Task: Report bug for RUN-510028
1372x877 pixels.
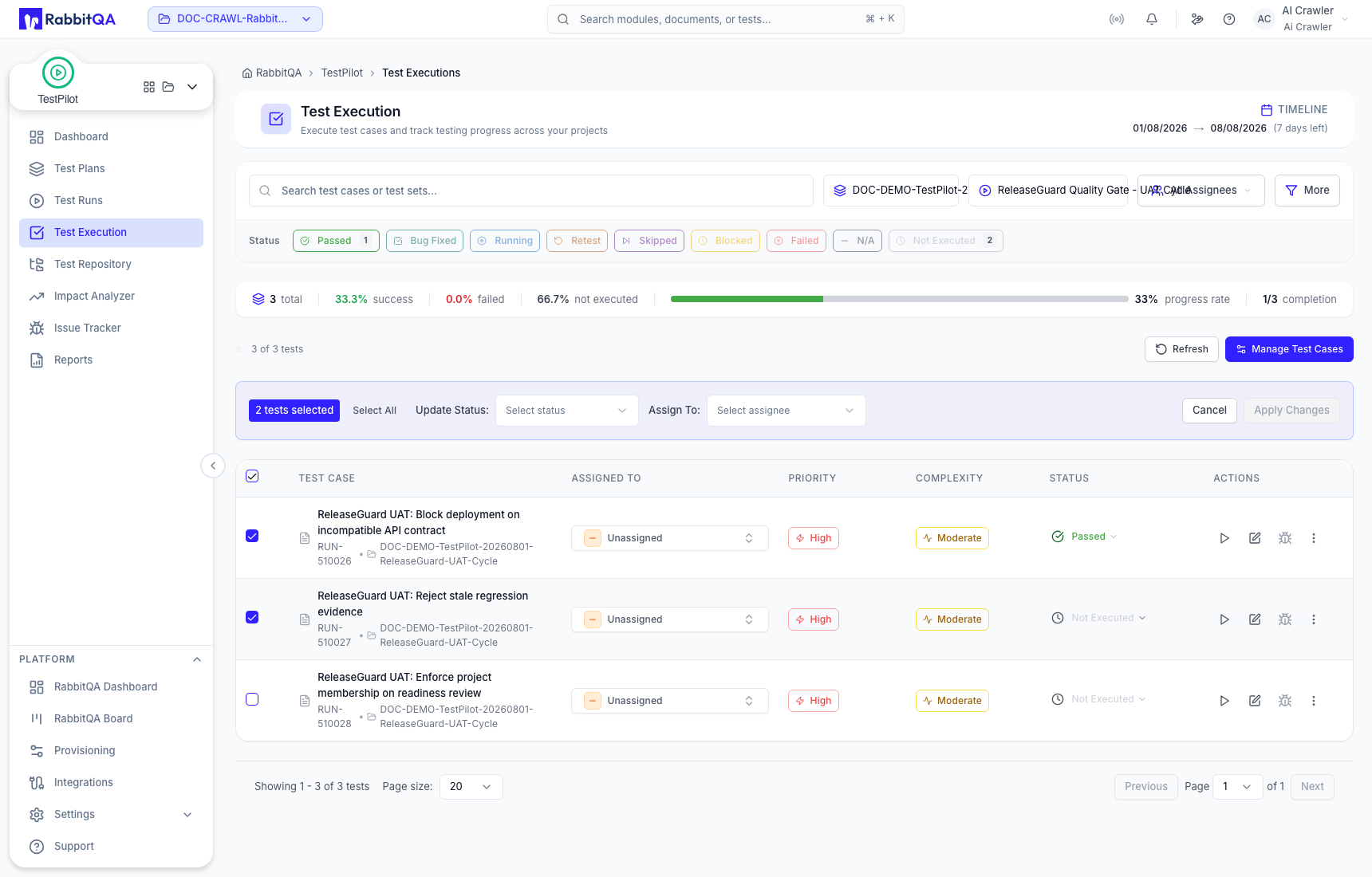Action: coord(1285,701)
